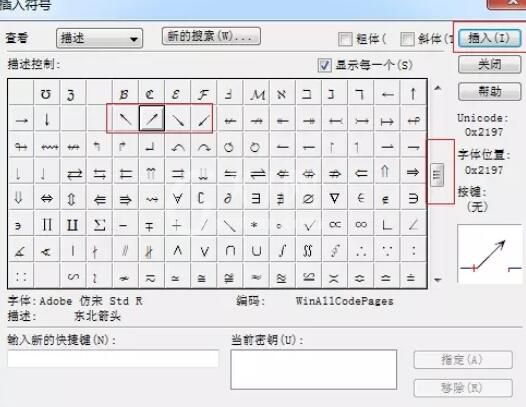The height and width of the screenshot is (407, 526).
Task: Click the WinAllCodePages encoding text
Action: click(x=344, y=301)
